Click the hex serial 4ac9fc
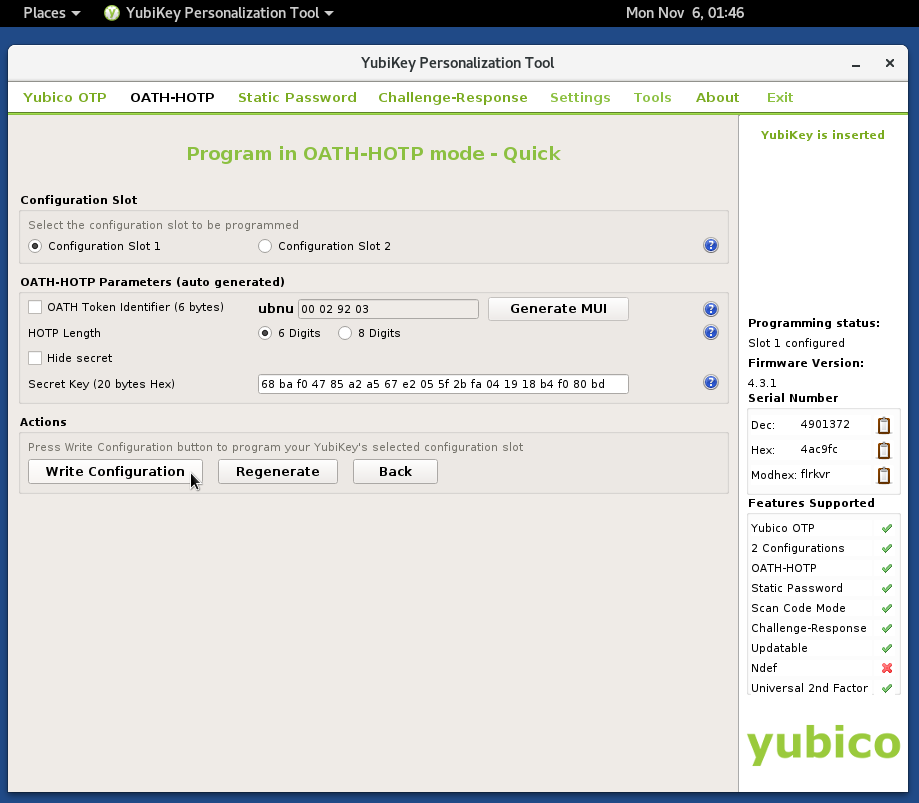The height and width of the screenshot is (803, 919). (819, 450)
